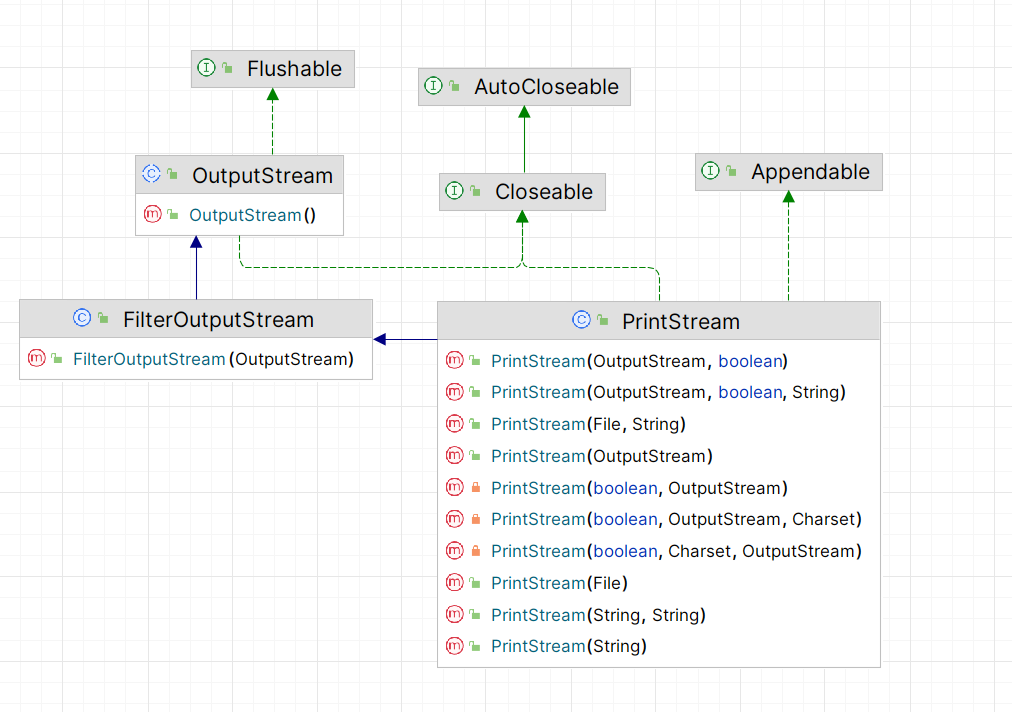Viewport: 1012px width, 712px height.
Task: Select the PrintStream class header
Action: 659,321
